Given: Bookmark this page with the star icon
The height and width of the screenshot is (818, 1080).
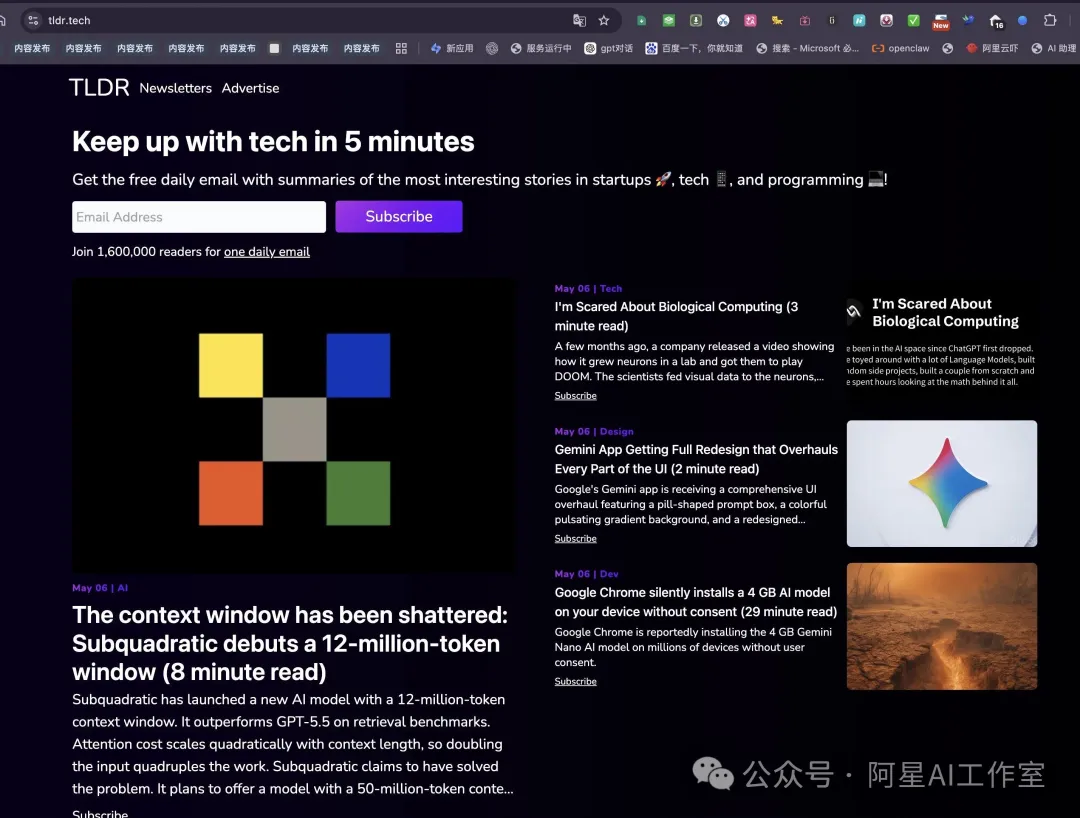Looking at the screenshot, I should 604,21.
